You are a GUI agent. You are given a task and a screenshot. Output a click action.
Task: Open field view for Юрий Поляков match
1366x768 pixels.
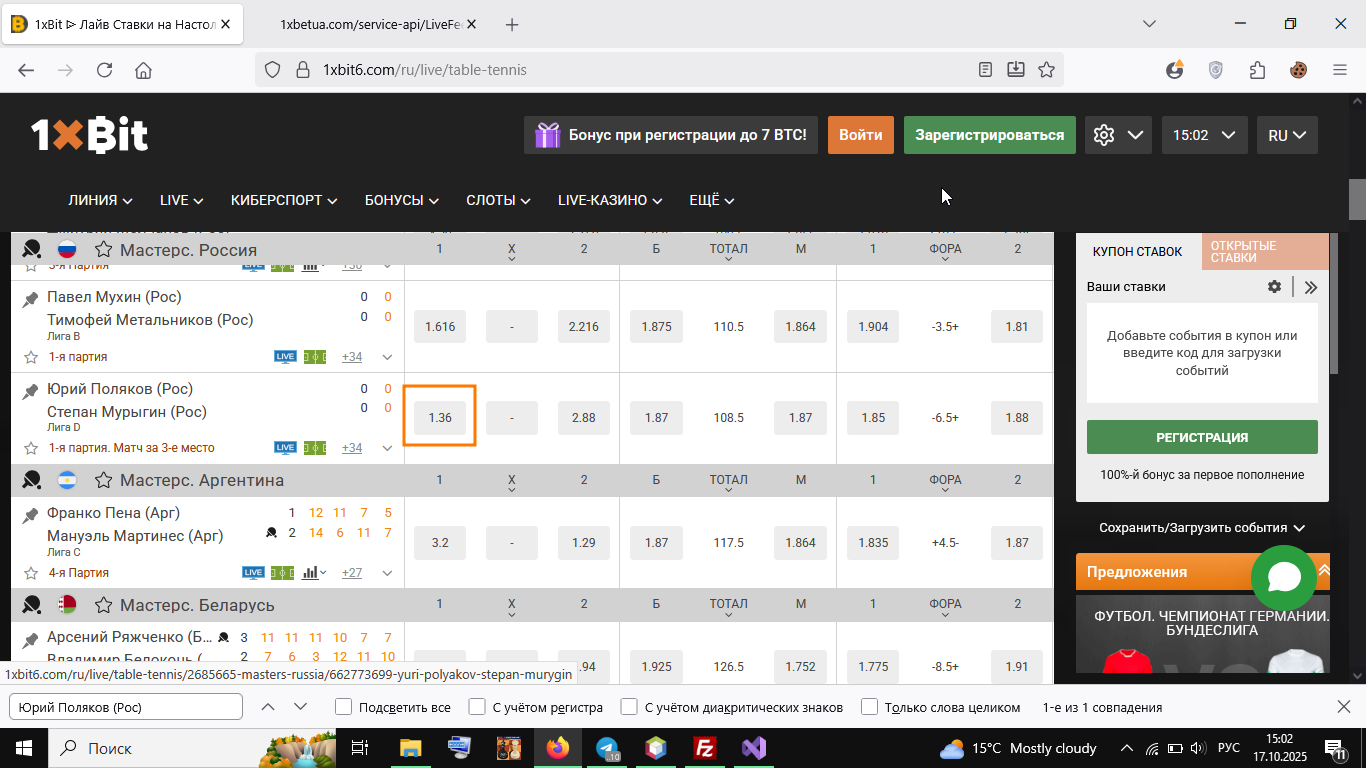coord(315,448)
